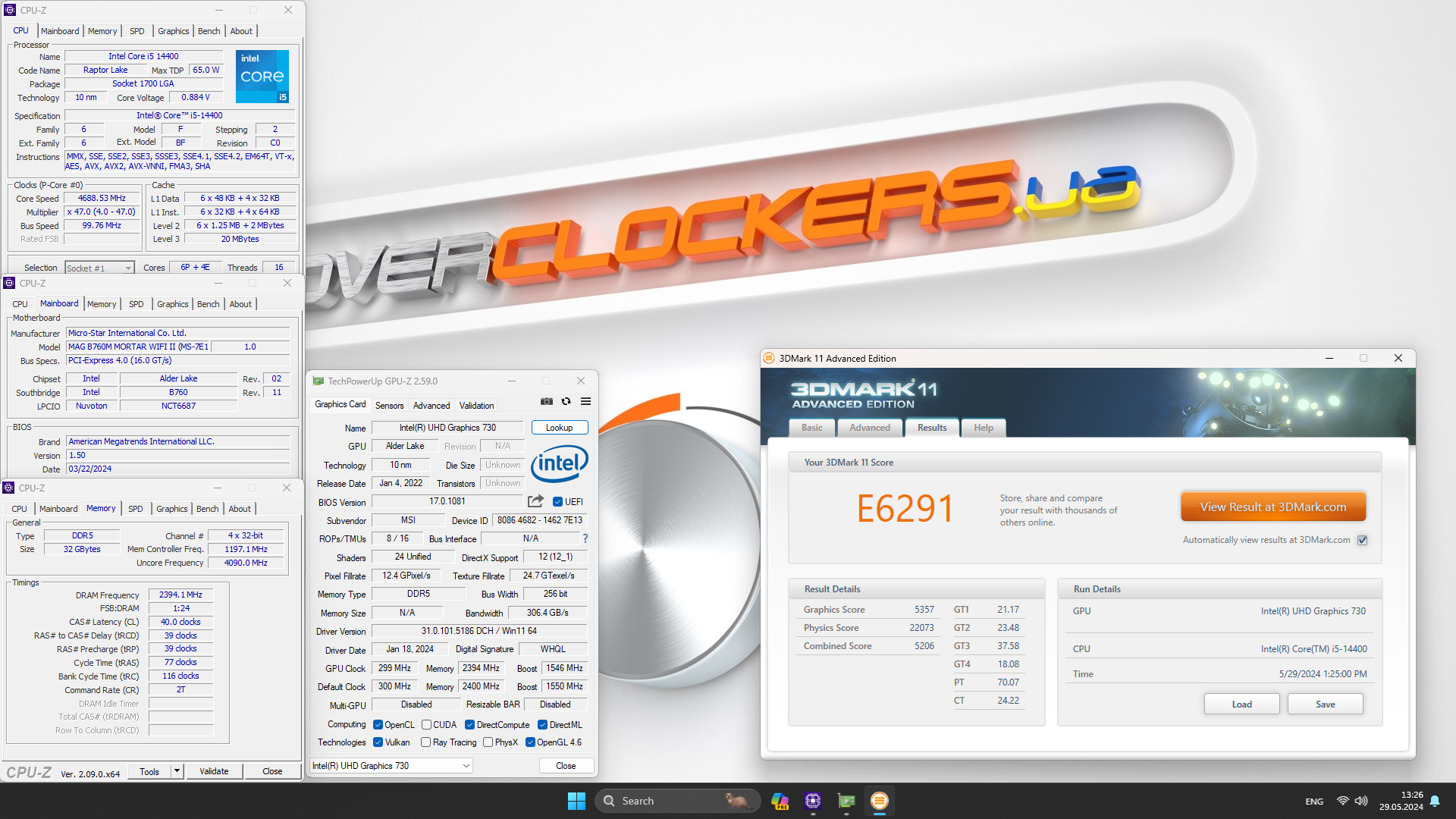Toggle the UEFI checkbox in GPU-Z
The height and width of the screenshot is (819, 1456).
(x=558, y=501)
